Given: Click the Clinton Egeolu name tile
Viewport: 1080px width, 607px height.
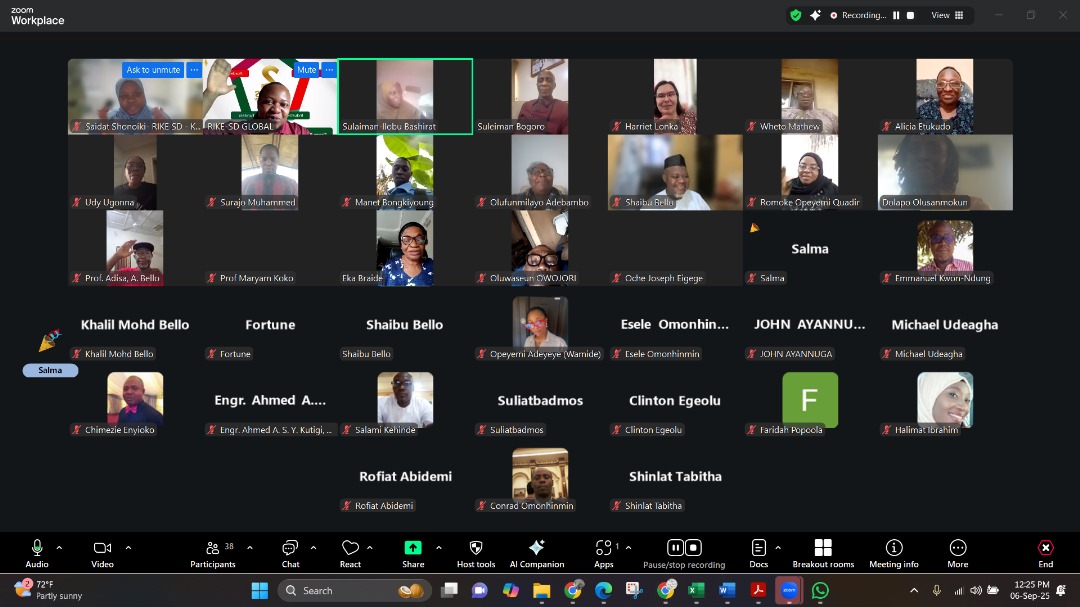Looking at the screenshot, I should (675, 400).
